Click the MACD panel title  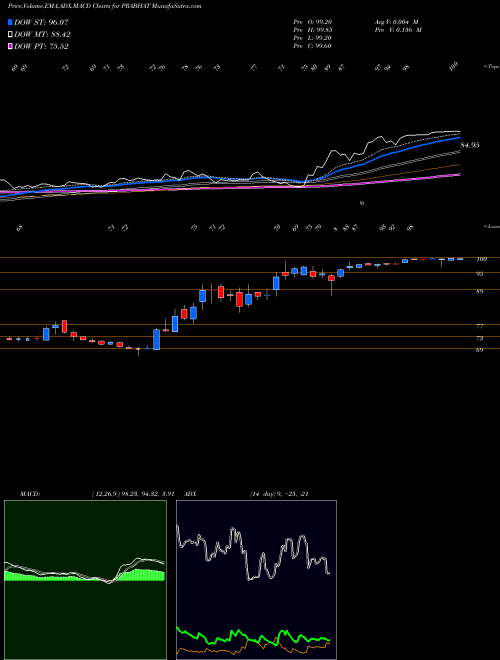[x=30, y=494]
